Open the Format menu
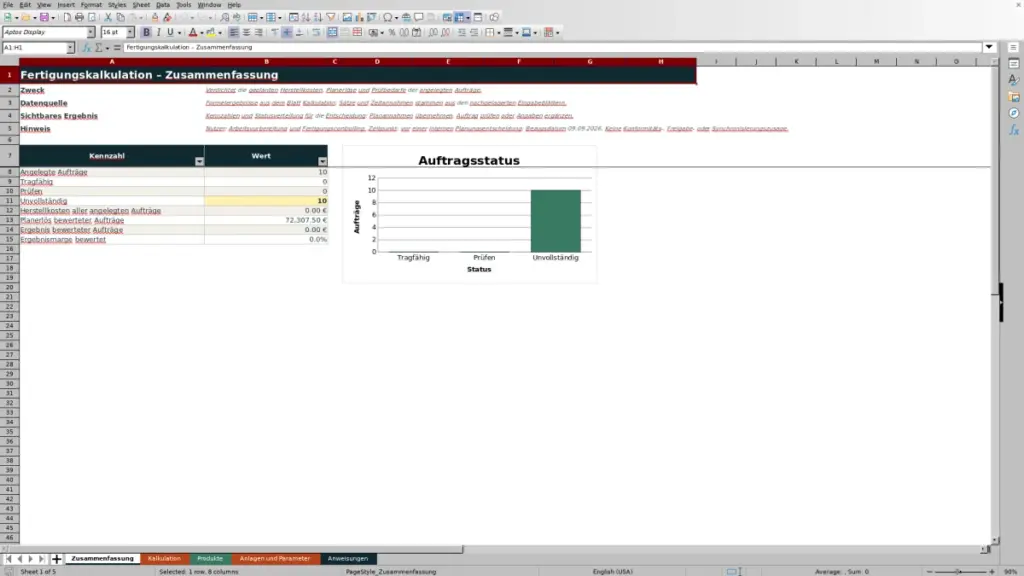 pyautogui.click(x=91, y=5)
